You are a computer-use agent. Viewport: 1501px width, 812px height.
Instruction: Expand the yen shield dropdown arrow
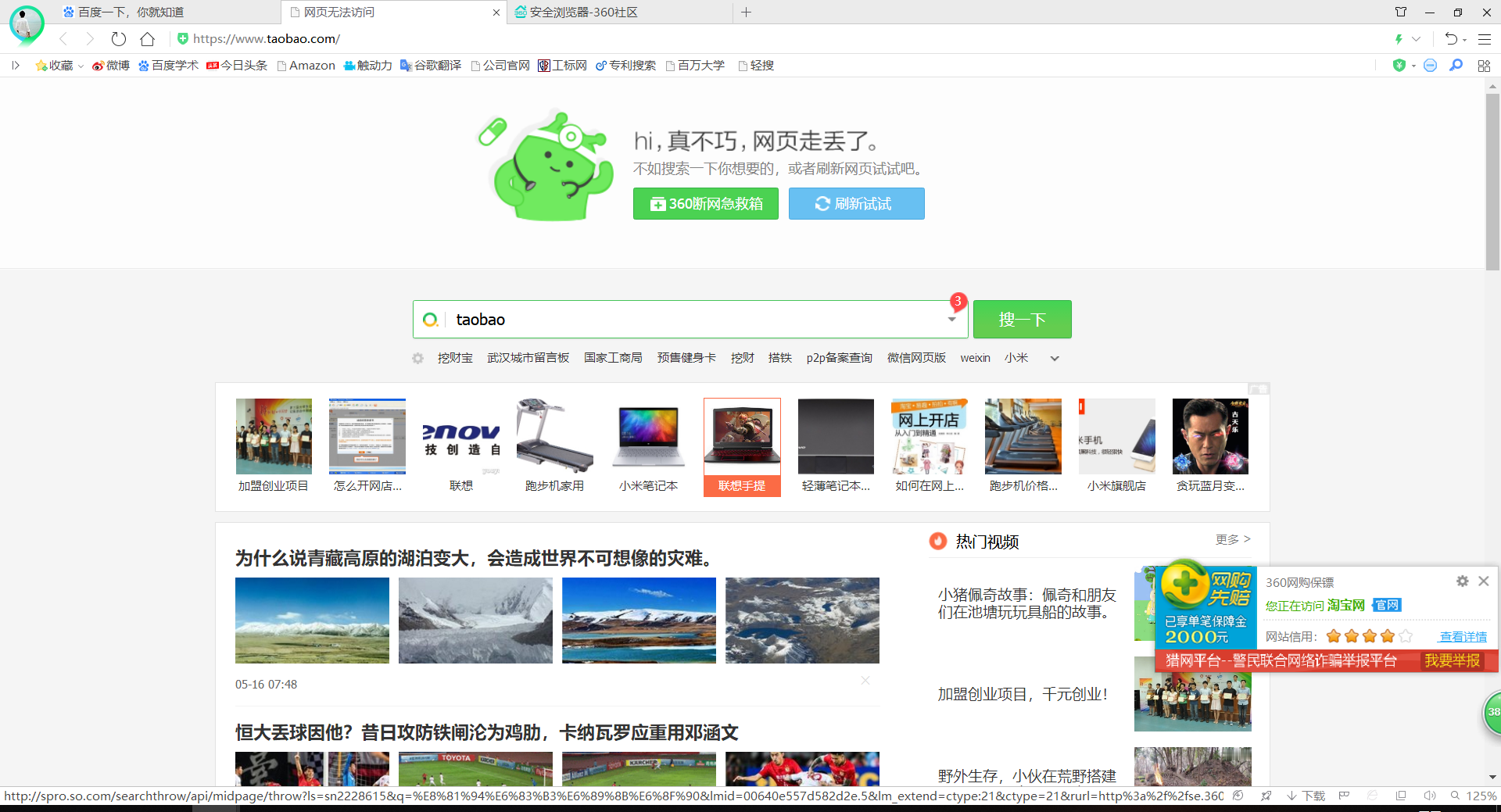(1413, 66)
